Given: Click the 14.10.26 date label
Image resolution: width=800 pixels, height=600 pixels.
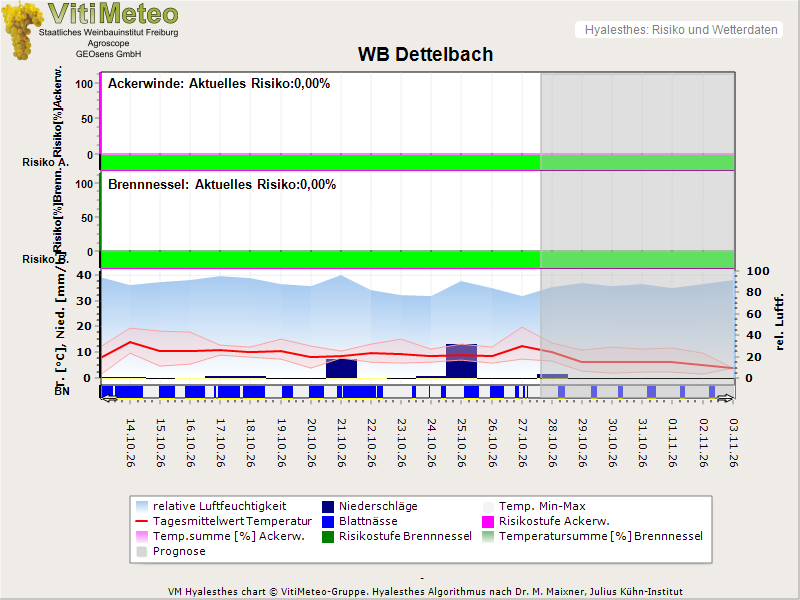Looking at the screenshot, I should tap(130, 443).
